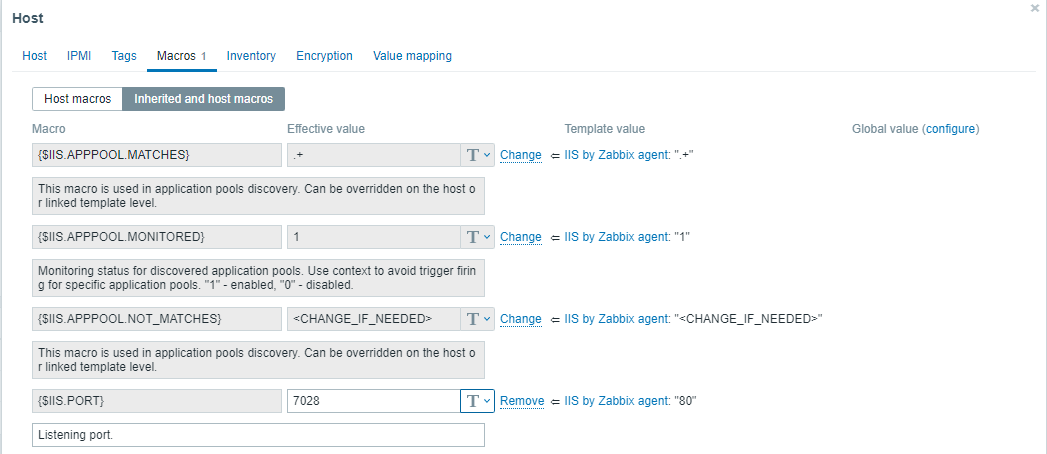Screen dimensions: 1047x454
Task: Click Change for {$IIS.APPPOOL.MATCHES} macro
Action: (x=520, y=155)
